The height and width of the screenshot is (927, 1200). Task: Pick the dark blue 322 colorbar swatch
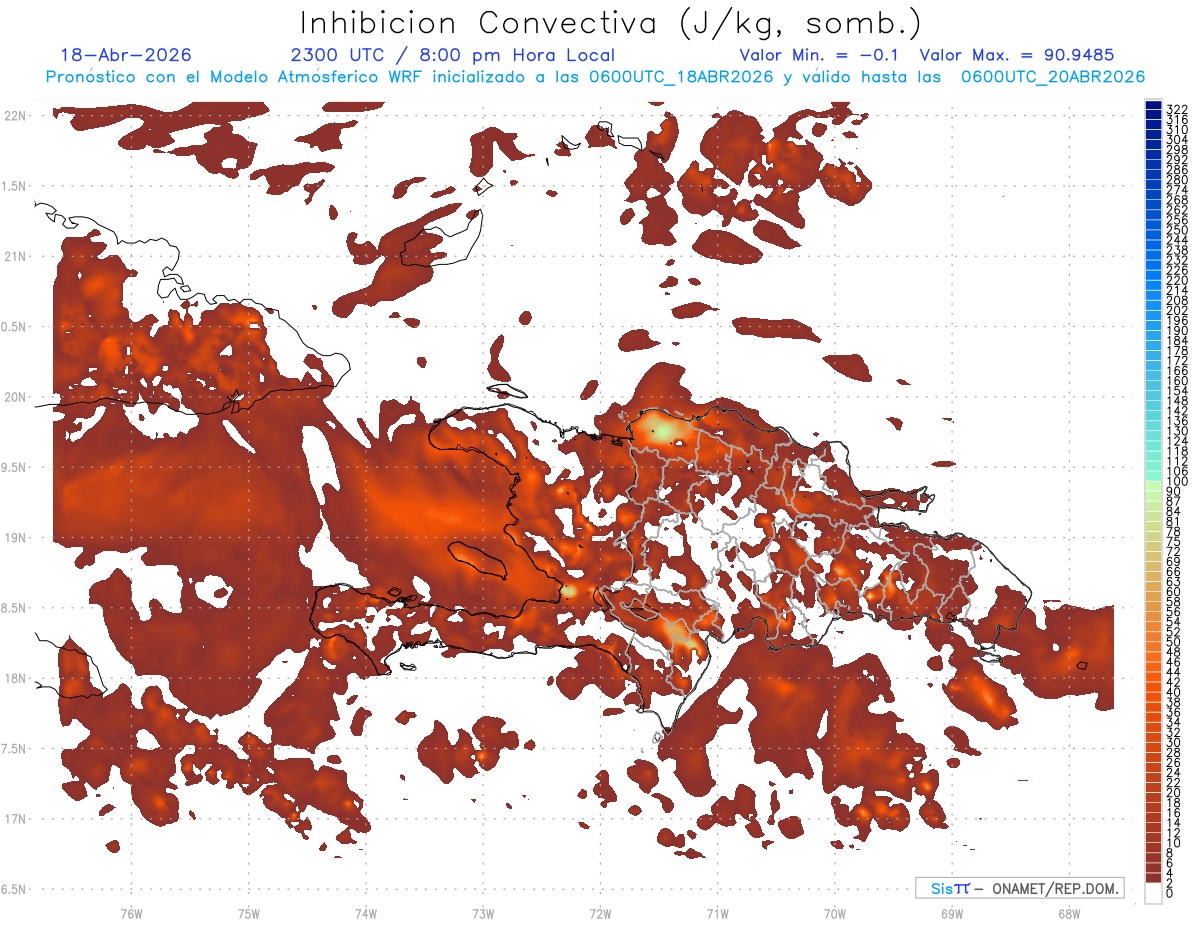[x=1153, y=107]
